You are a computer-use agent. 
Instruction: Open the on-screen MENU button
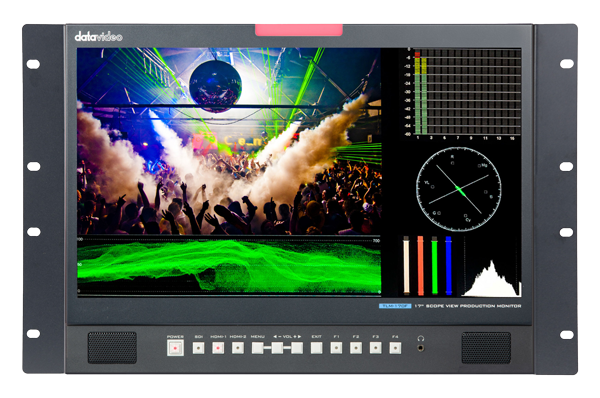click(x=258, y=348)
